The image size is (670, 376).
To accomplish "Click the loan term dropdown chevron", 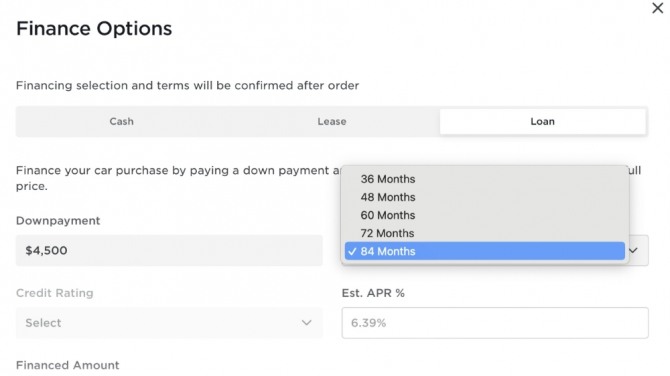I will coord(634,250).
